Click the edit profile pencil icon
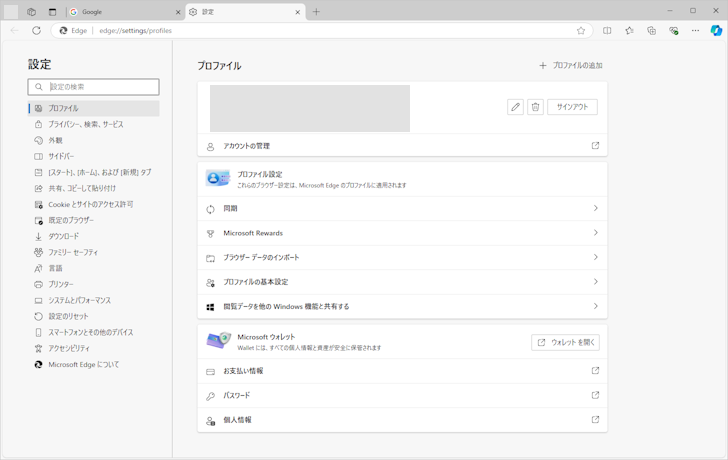728x460 pixels. tap(515, 107)
